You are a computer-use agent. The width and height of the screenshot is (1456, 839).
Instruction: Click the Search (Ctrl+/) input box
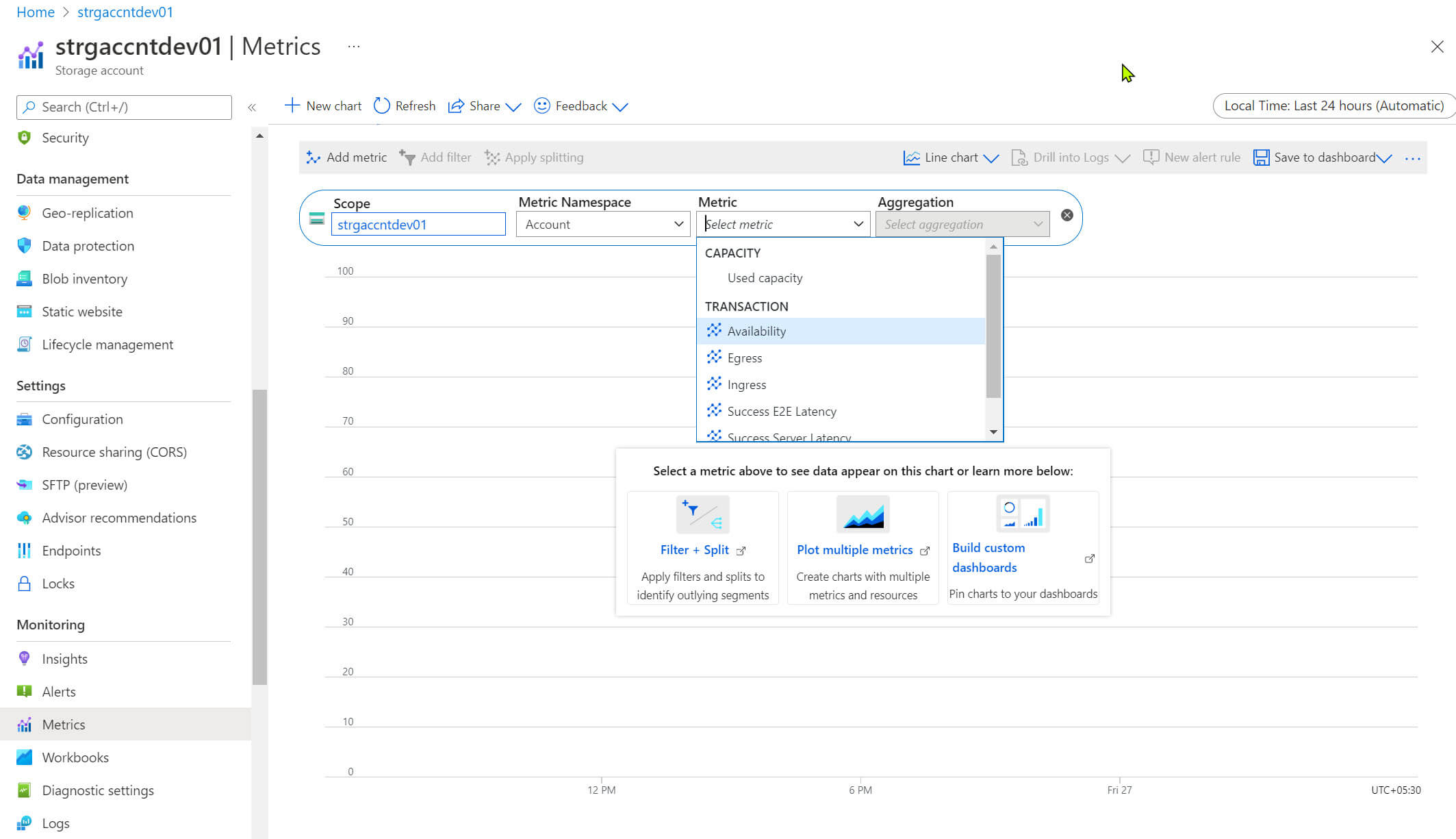[124, 107]
